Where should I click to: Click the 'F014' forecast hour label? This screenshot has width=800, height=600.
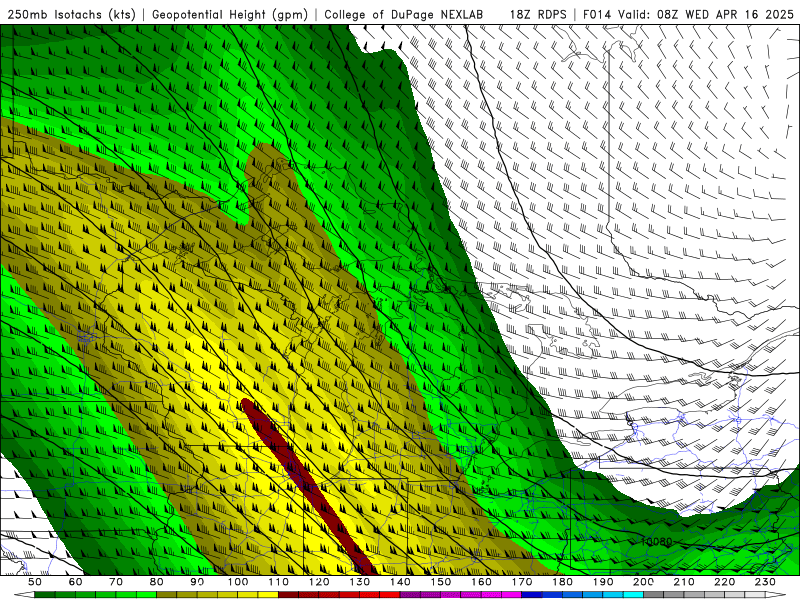coord(597,15)
